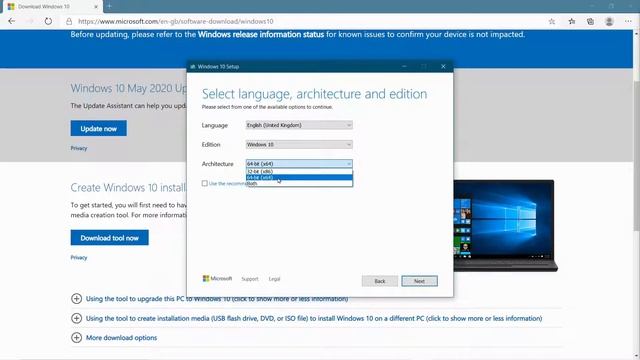Click the laptop image on the webpage
The image size is (640, 360).
tap(506, 226)
